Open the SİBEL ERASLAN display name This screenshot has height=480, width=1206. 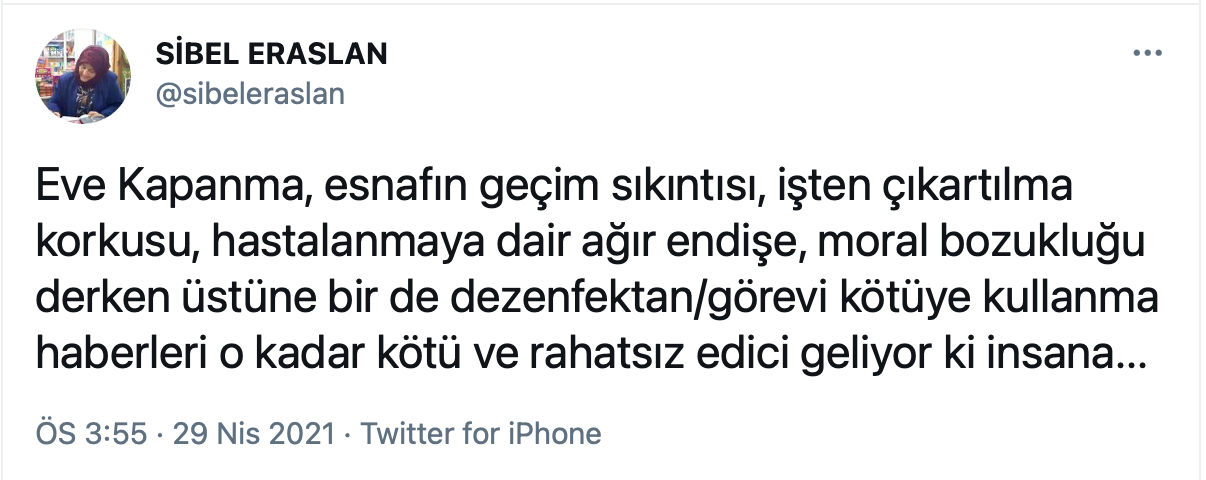(271, 54)
